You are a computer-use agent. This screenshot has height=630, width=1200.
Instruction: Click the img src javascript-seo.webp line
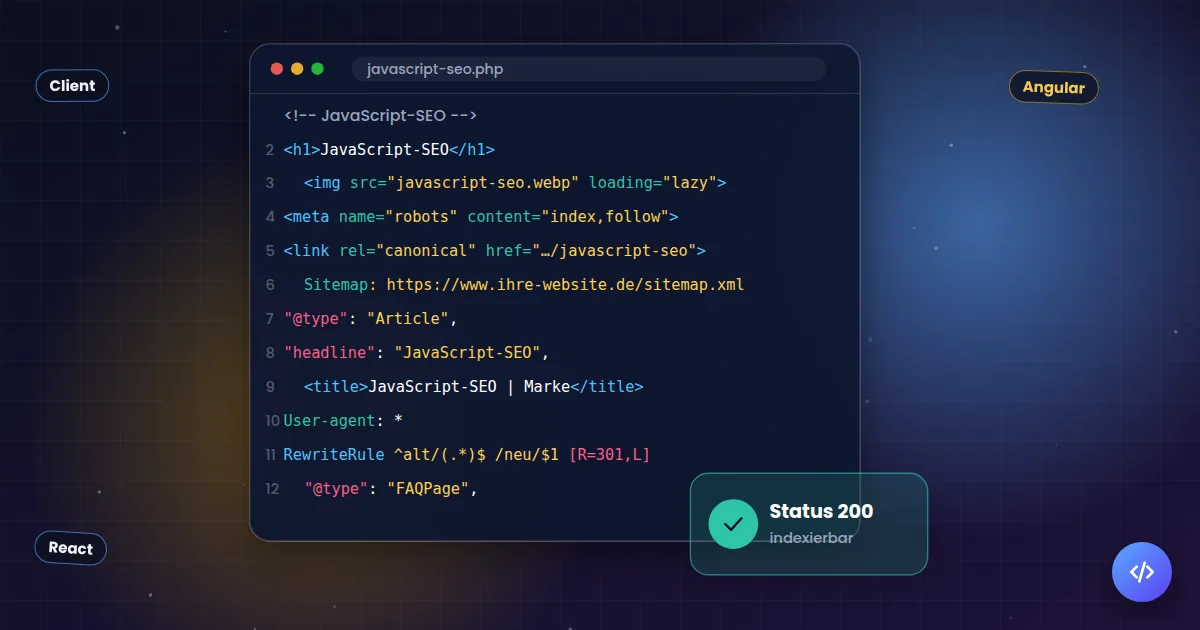[x=515, y=183]
